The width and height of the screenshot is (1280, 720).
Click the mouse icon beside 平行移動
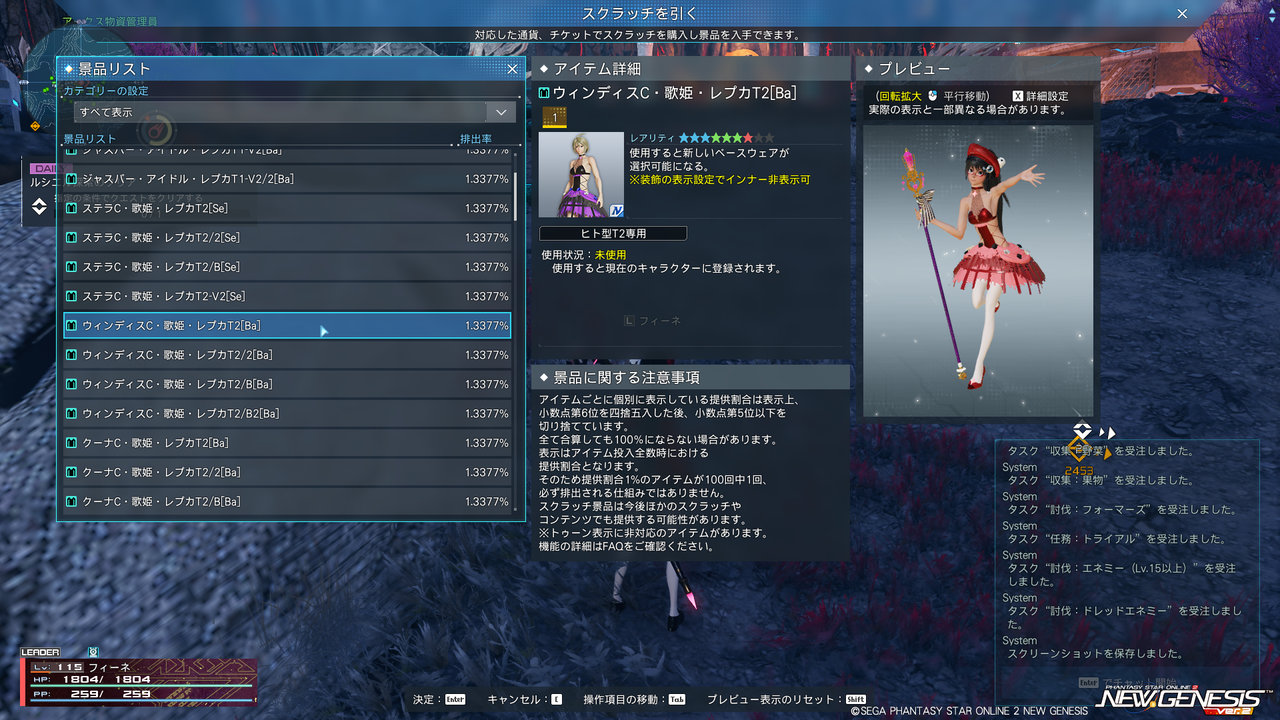tap(932, 96)
